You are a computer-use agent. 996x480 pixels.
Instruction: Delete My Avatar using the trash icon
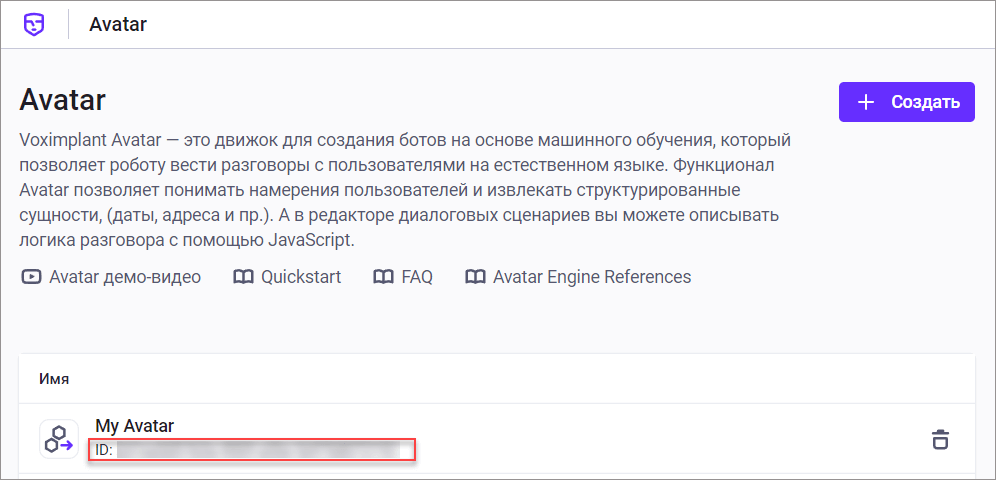tap(939, 439)
